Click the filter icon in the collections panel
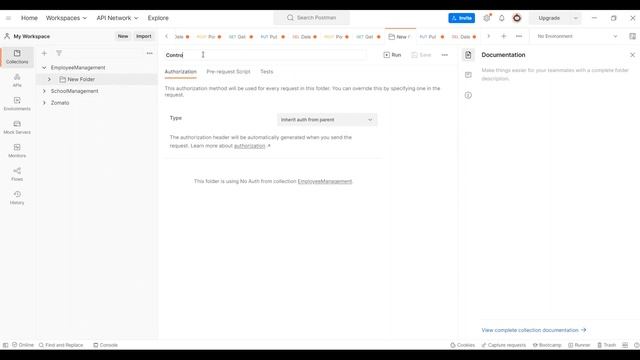This screenshot has width=640, height=360. click(x=59, y=53)
